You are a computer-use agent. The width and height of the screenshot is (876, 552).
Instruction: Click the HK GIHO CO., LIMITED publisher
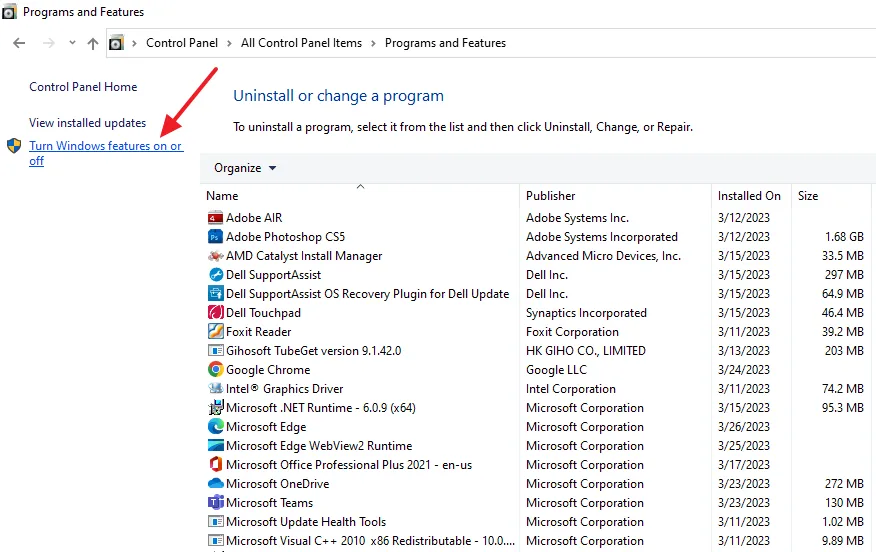pos(585,351)
